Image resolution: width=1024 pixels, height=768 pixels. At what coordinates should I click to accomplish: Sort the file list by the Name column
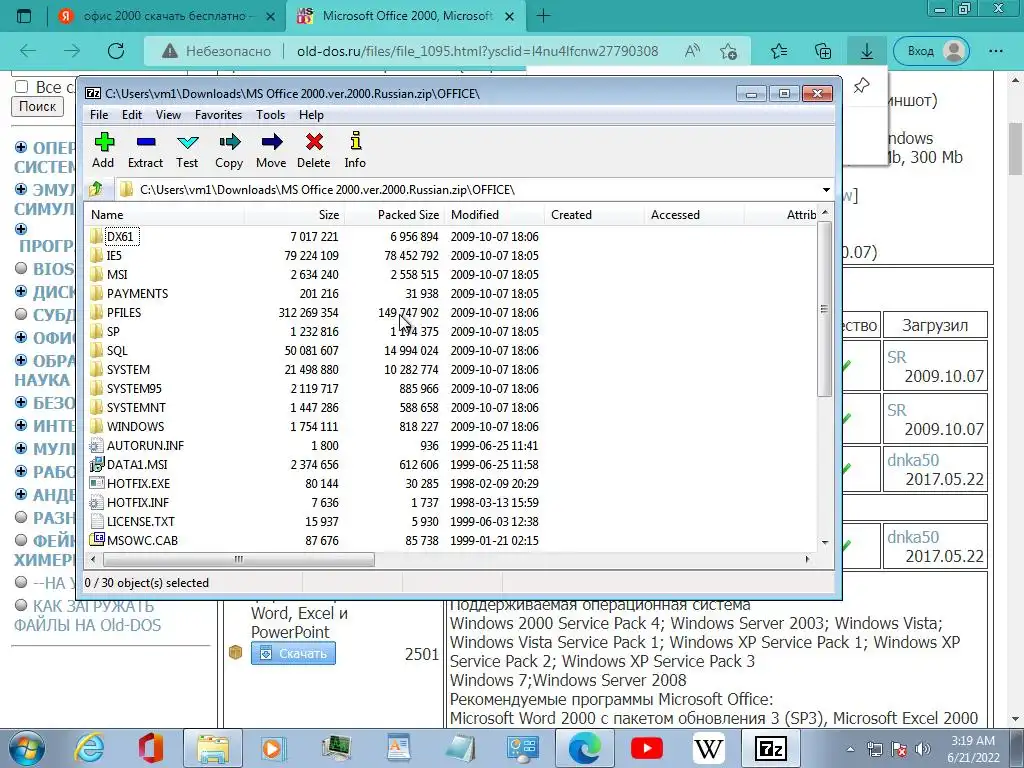pos(165,215)
